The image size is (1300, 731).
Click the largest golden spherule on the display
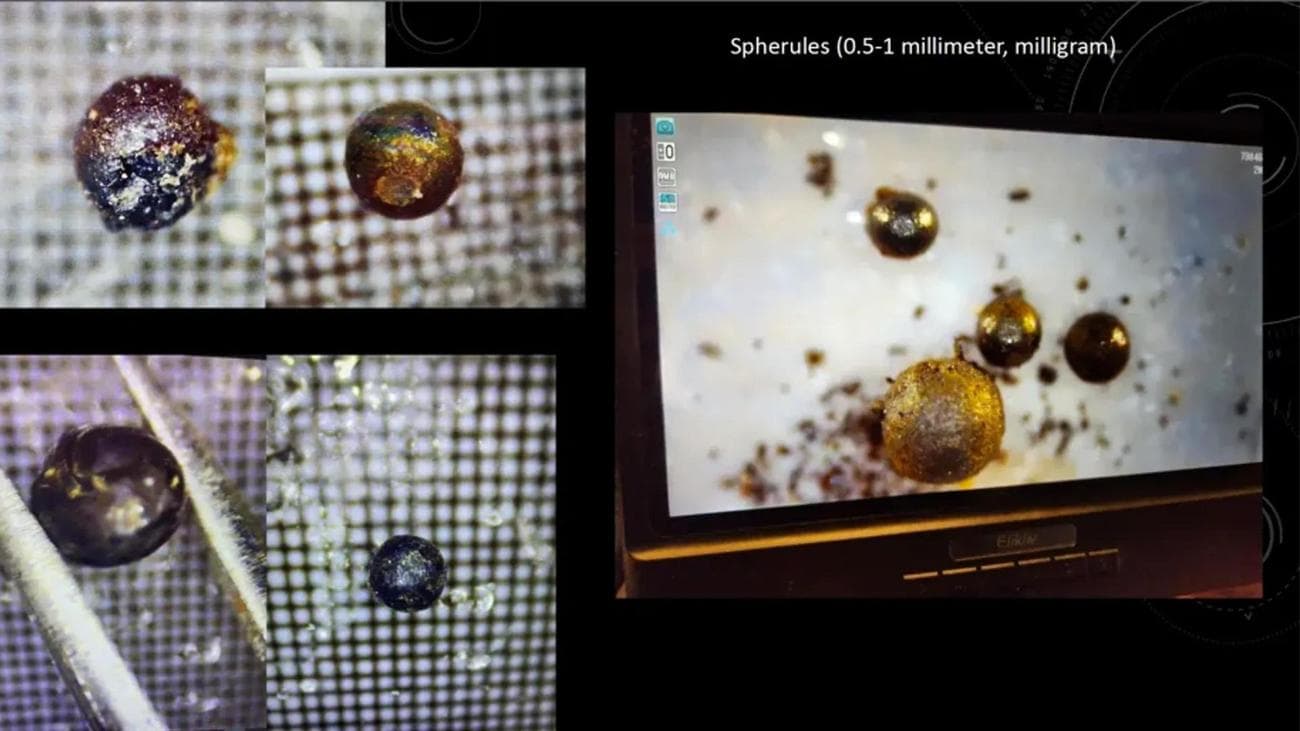point(941,419)
